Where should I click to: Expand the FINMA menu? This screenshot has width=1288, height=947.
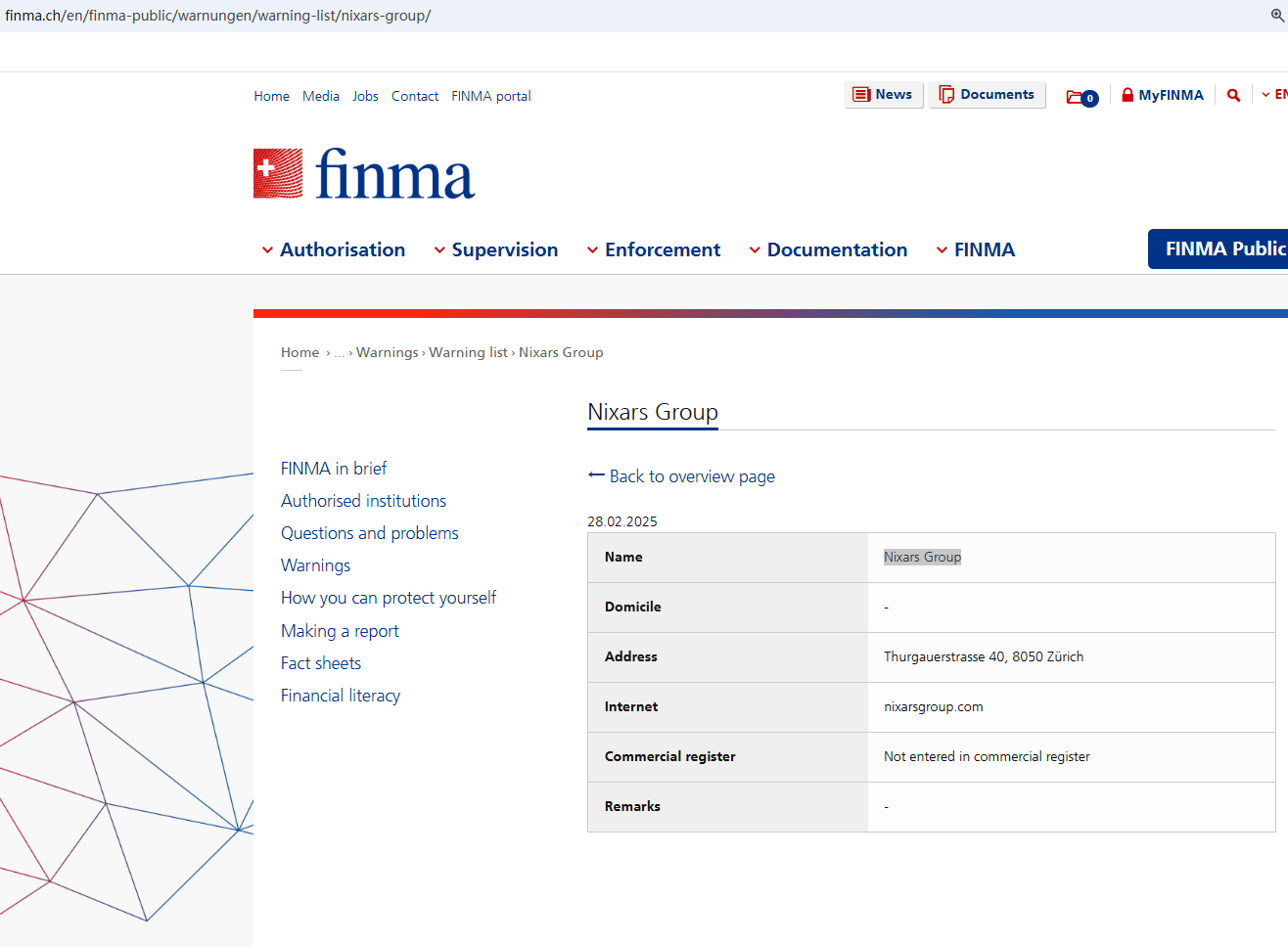point(975,249)
